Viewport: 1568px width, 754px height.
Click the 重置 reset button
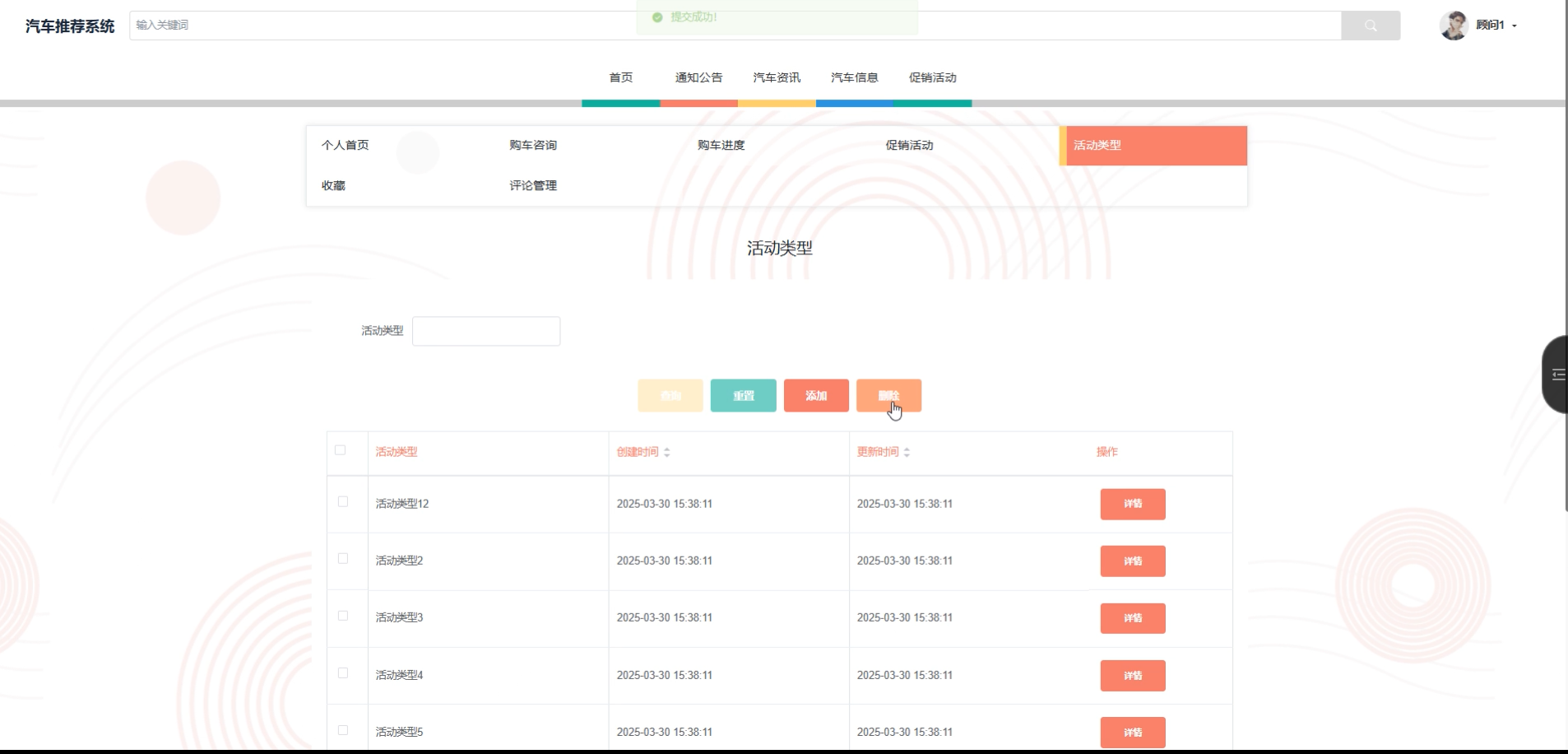pyautogui.click(x=744, y=396)
